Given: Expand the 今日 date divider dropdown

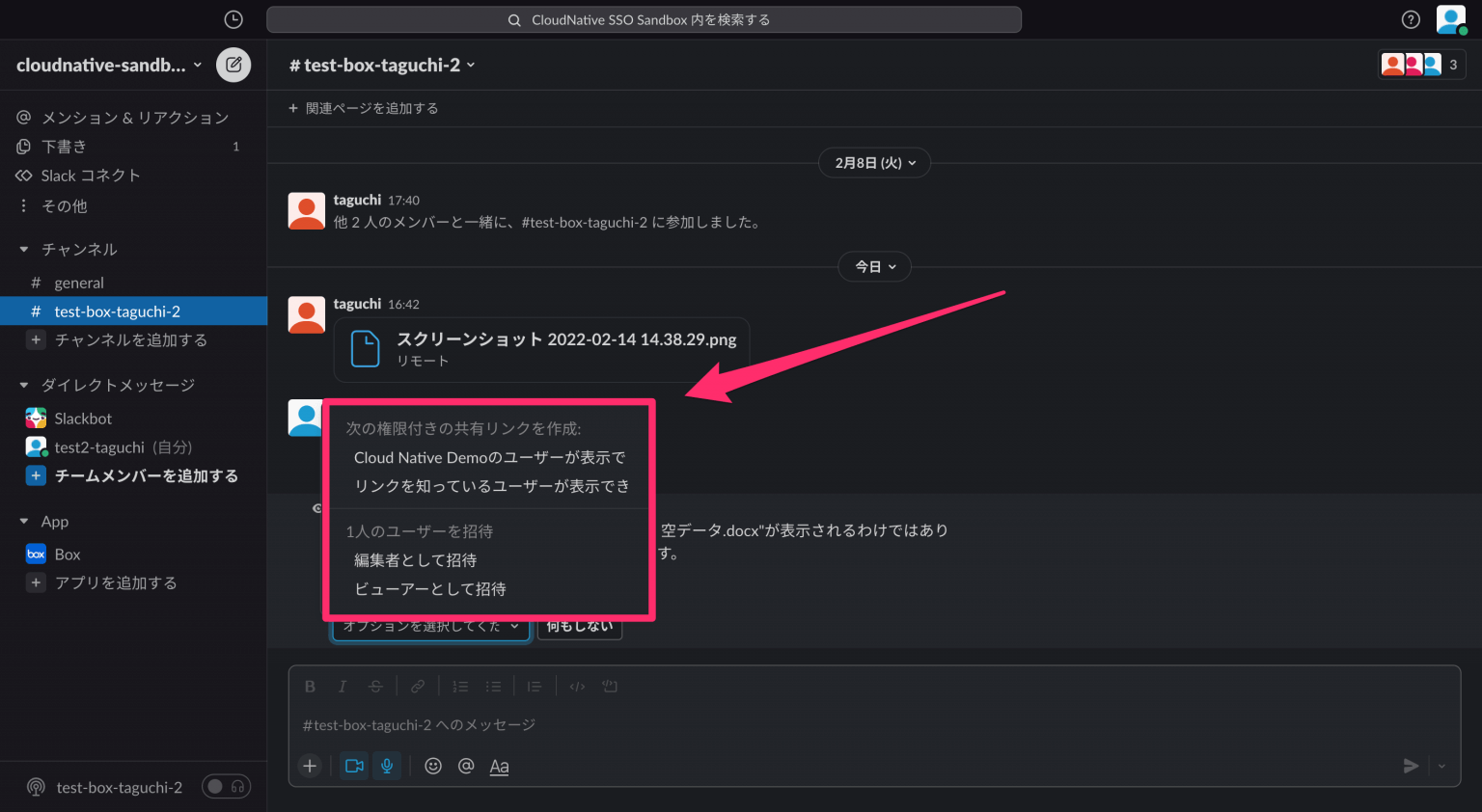Looking at the screenshot, I should click(x=874, y=266).
